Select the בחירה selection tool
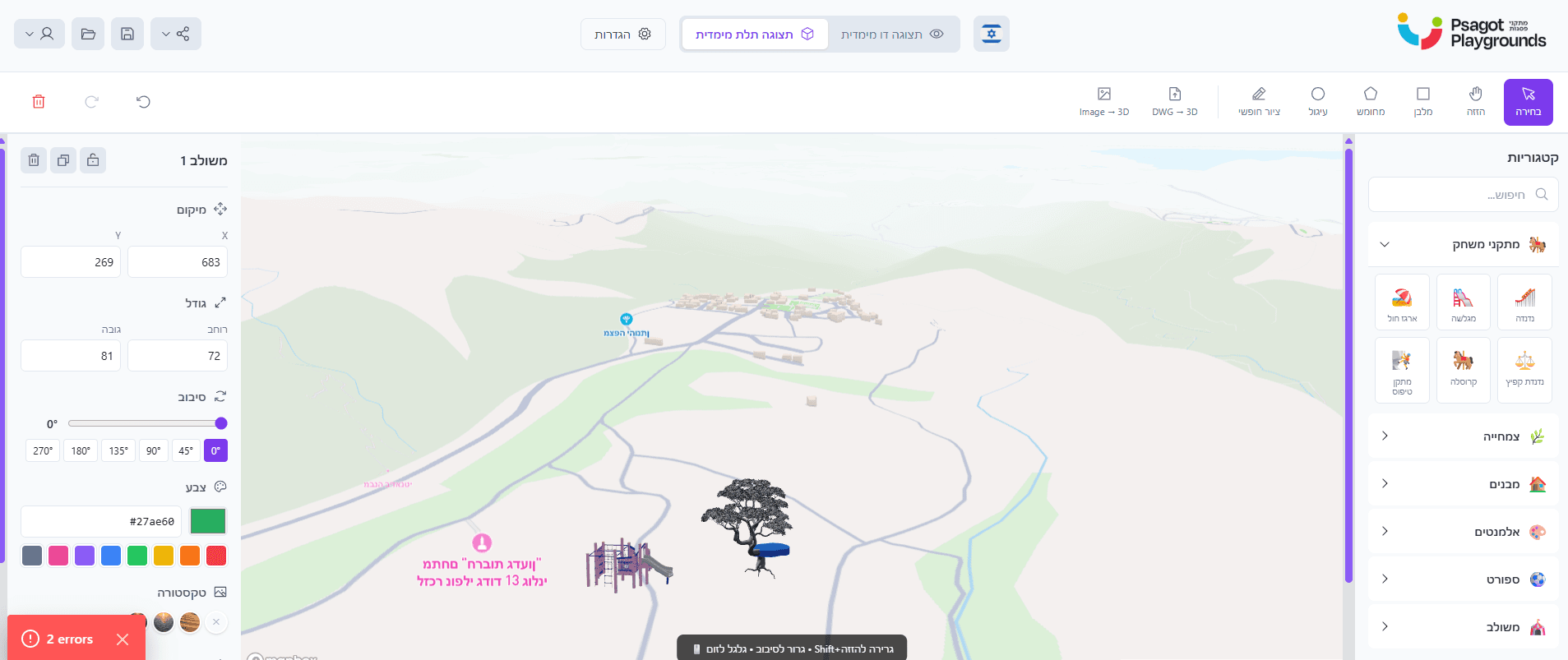The height and width of the screenshot is (660, 1568). click(x=1528, y=102)
